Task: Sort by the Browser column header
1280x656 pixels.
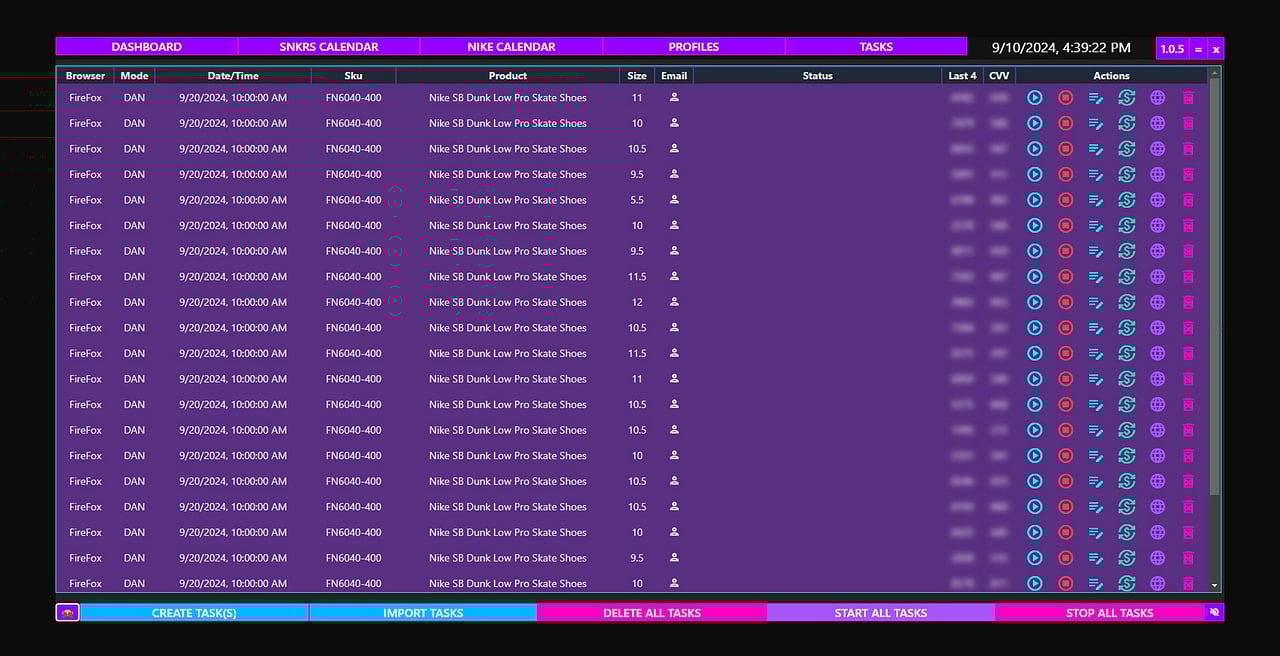Action: pyautogui.click(x=85, y=75)
